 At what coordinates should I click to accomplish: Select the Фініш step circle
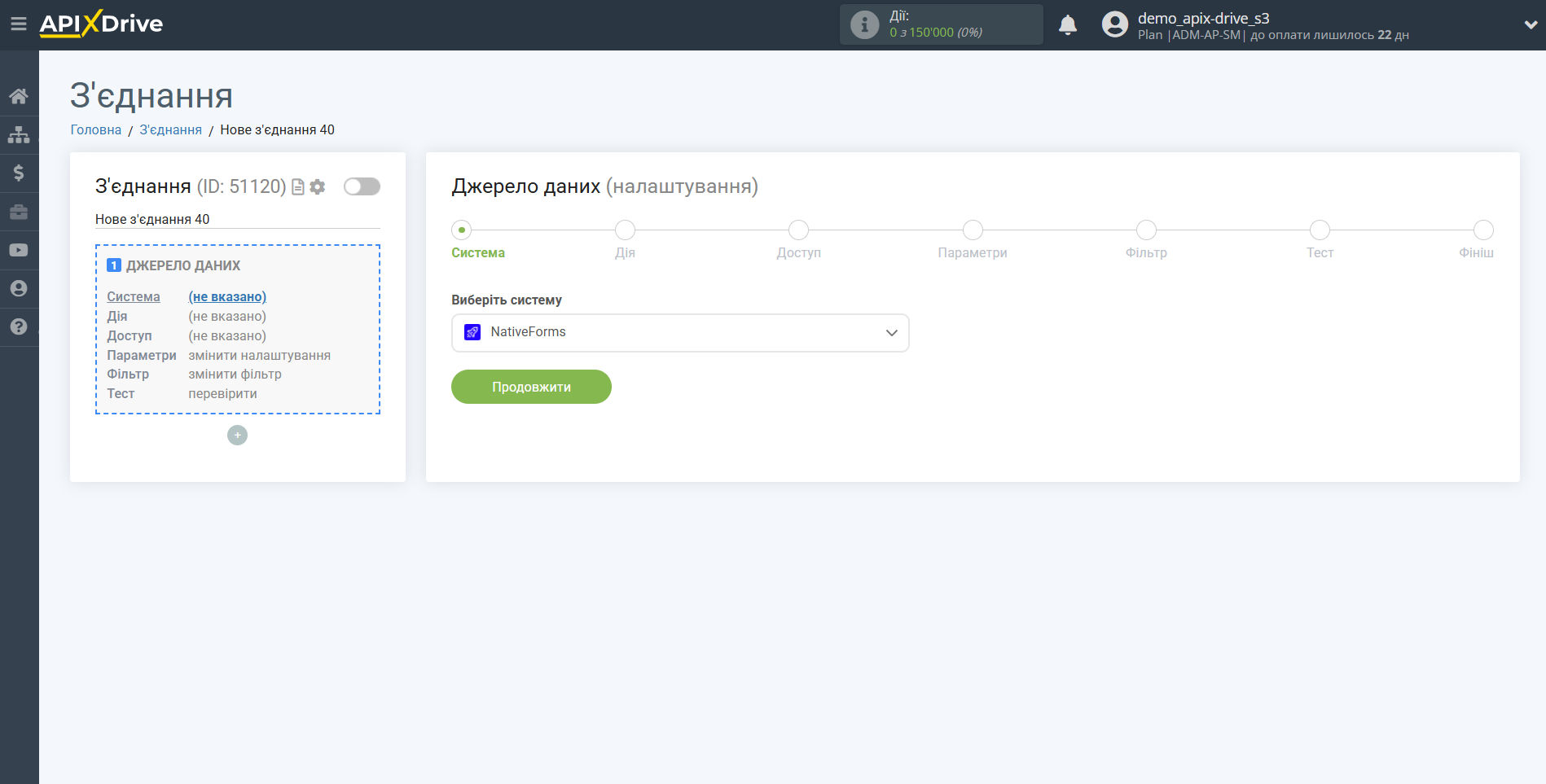click(x=1483, y=230)
